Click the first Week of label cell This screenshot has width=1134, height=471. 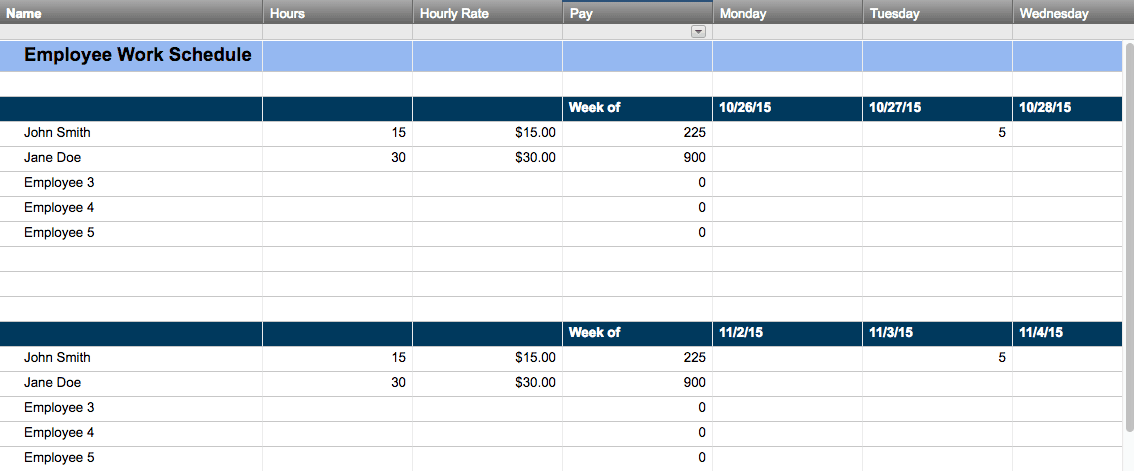pos(637,109)
